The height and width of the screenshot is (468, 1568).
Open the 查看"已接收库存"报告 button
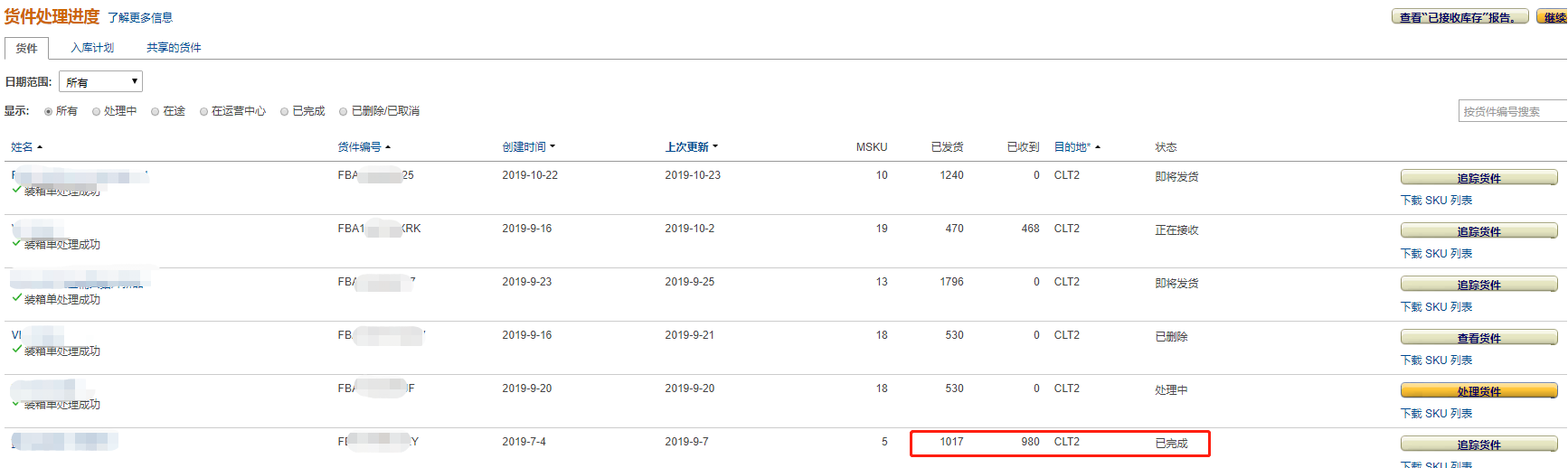[x=1459, y=17]
